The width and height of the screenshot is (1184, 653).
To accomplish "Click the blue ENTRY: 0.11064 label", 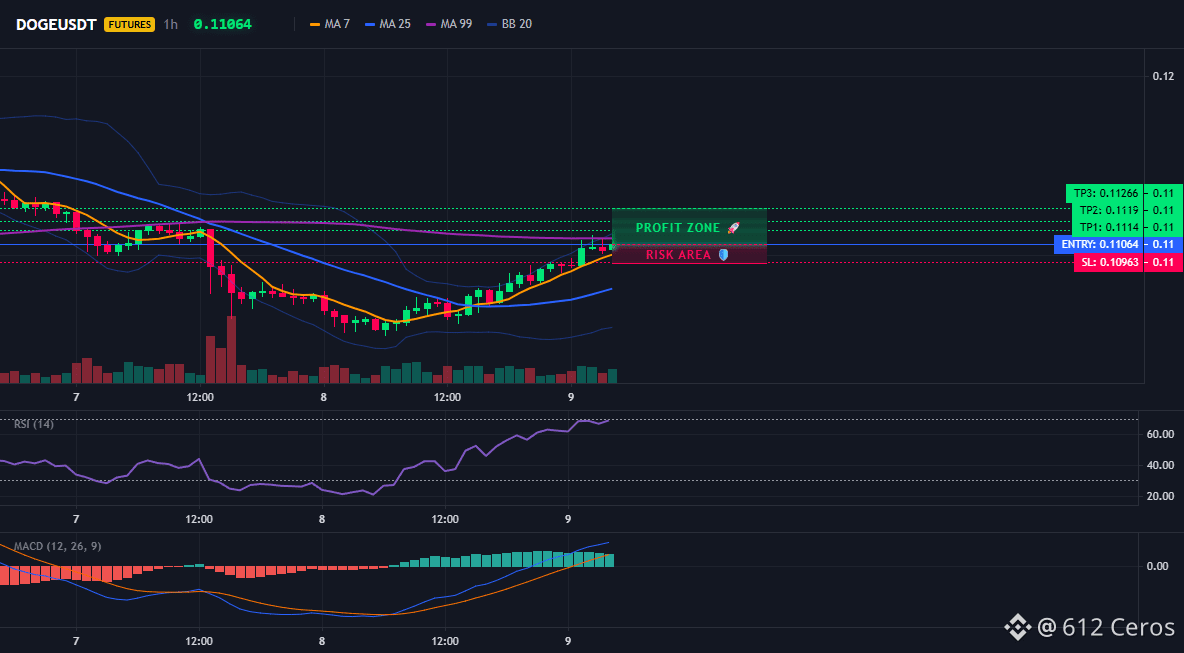I will tap(1099, 245).
